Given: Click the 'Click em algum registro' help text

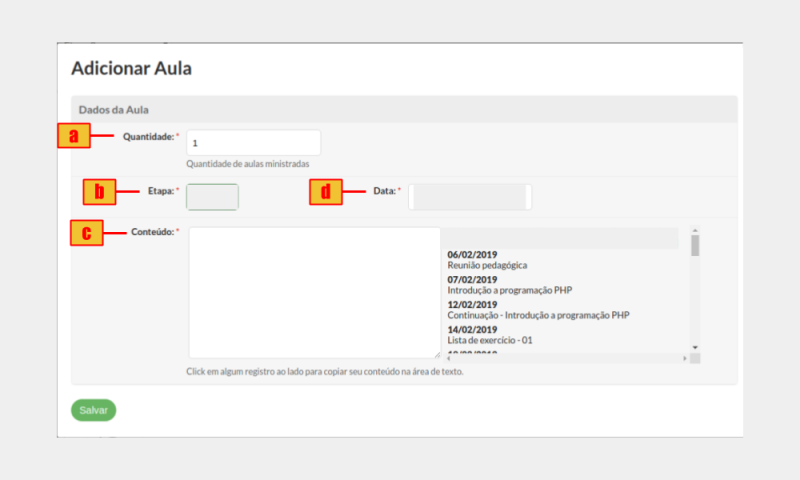Looking at the screenshot, I should pyautogui.click(x=325, y=371).
